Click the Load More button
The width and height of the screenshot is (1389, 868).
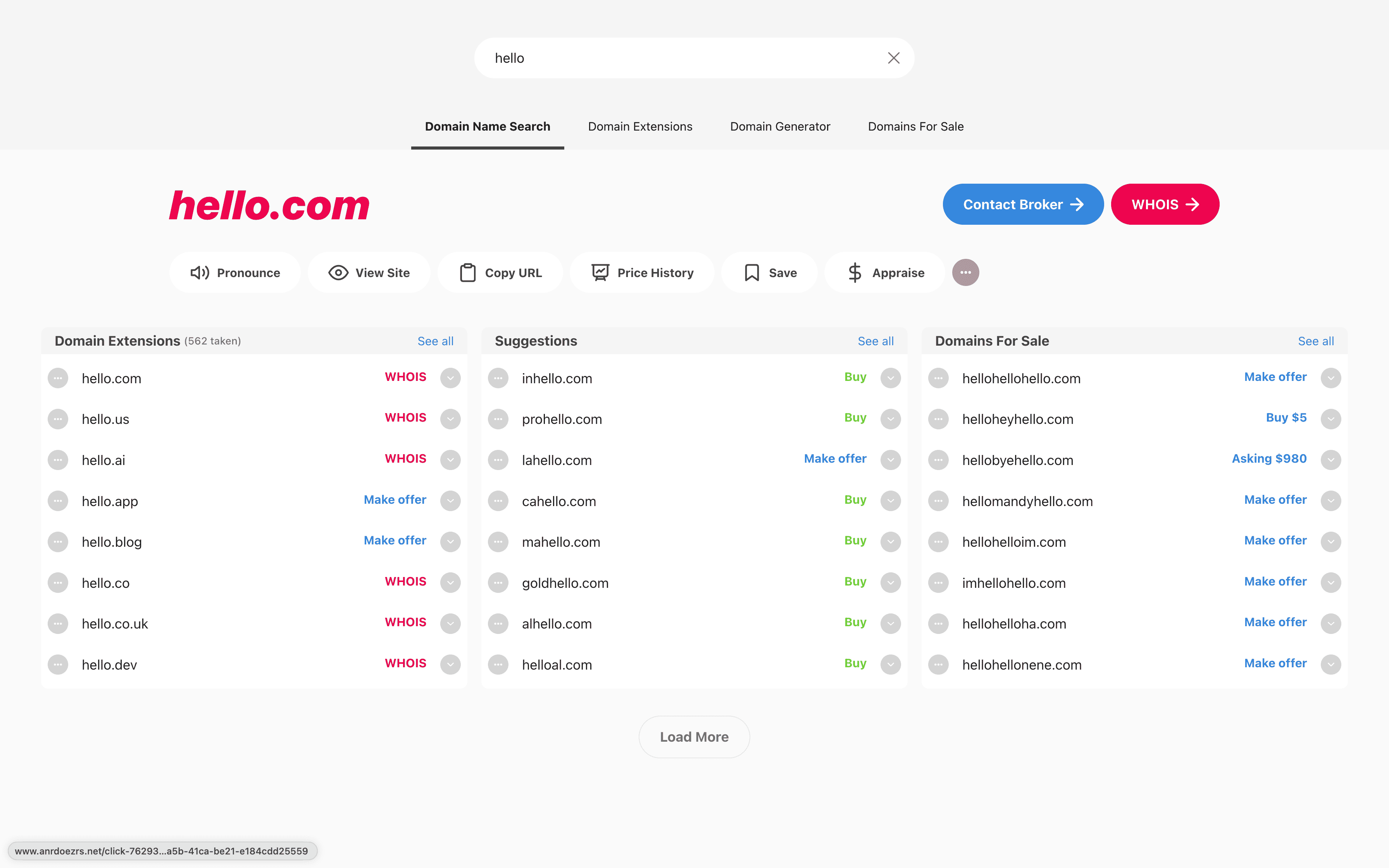coord(694,737)
